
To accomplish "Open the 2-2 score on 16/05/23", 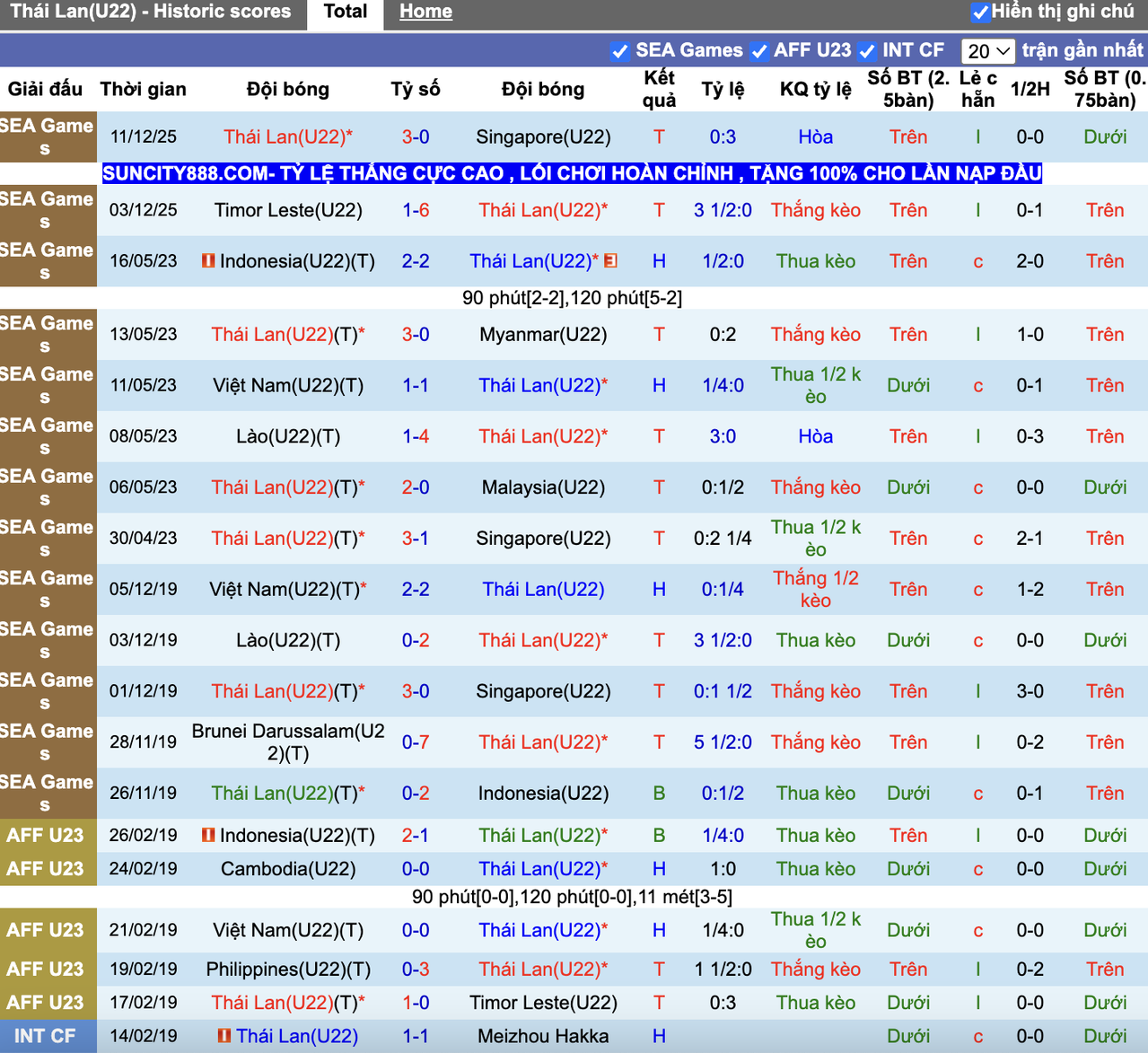I will coord(416,261).
